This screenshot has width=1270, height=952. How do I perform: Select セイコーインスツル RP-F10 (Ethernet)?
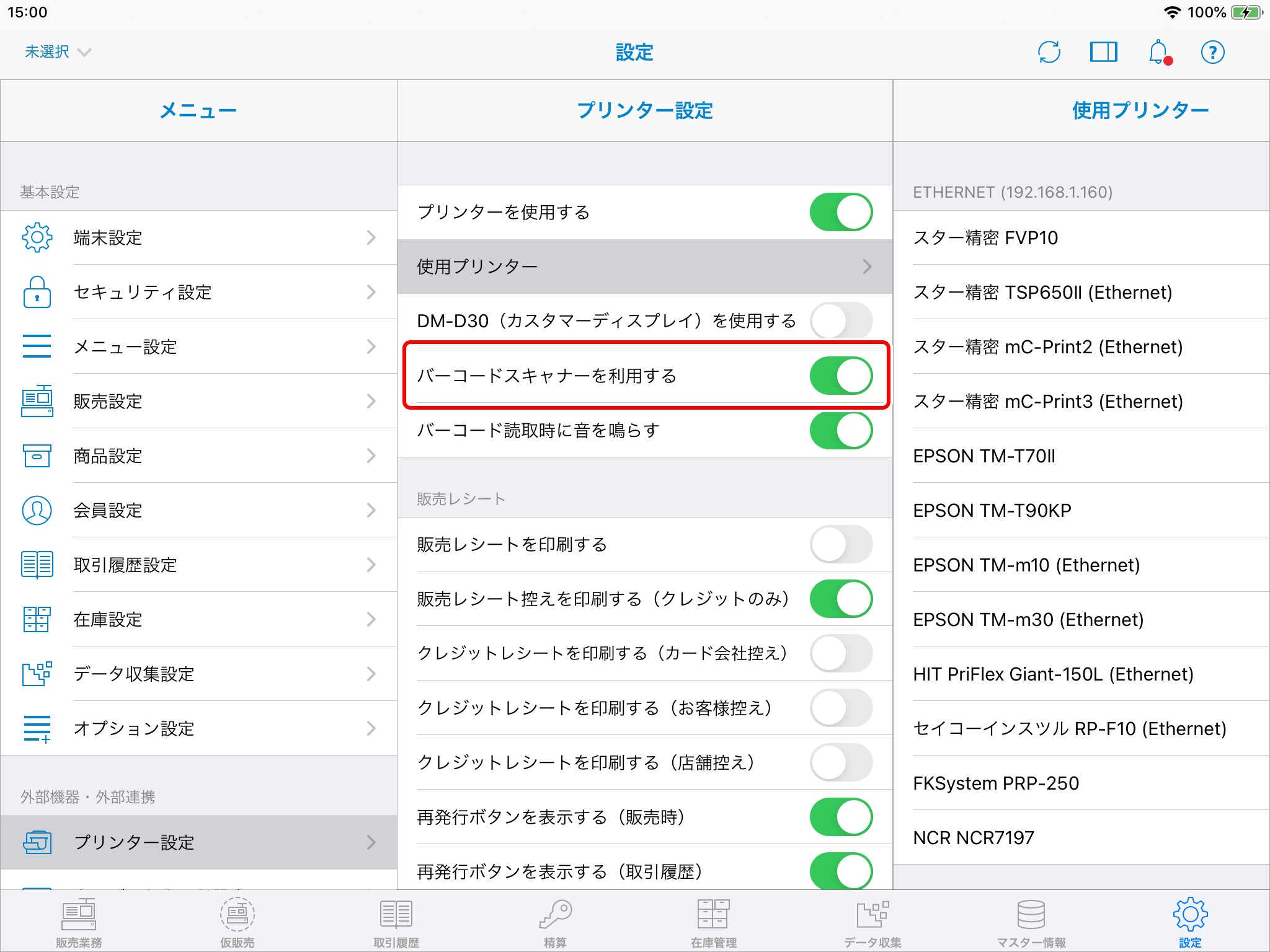pos(1081,728)
